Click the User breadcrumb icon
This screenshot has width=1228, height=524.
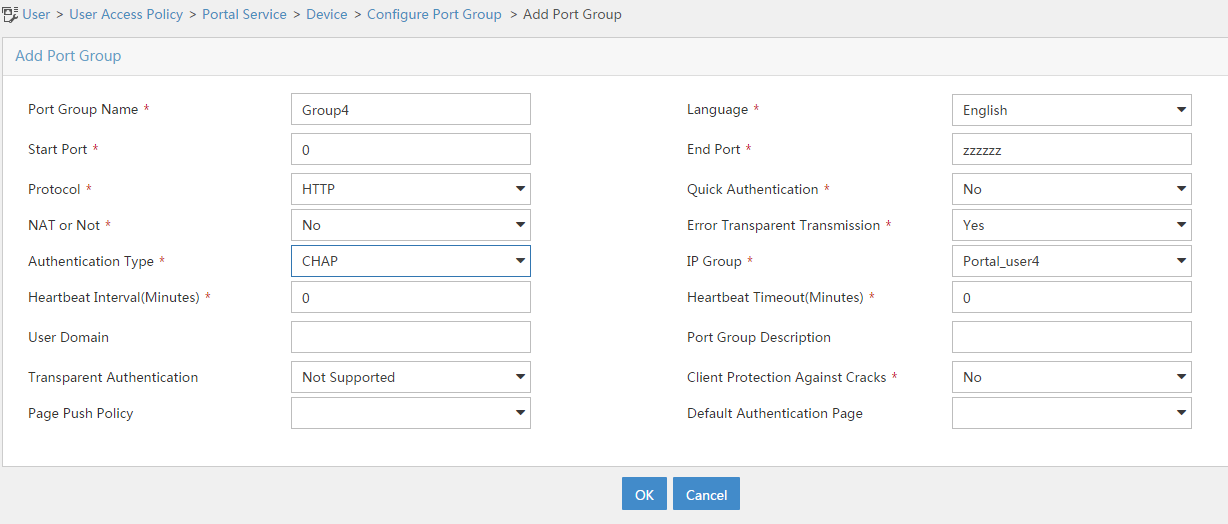11,15
